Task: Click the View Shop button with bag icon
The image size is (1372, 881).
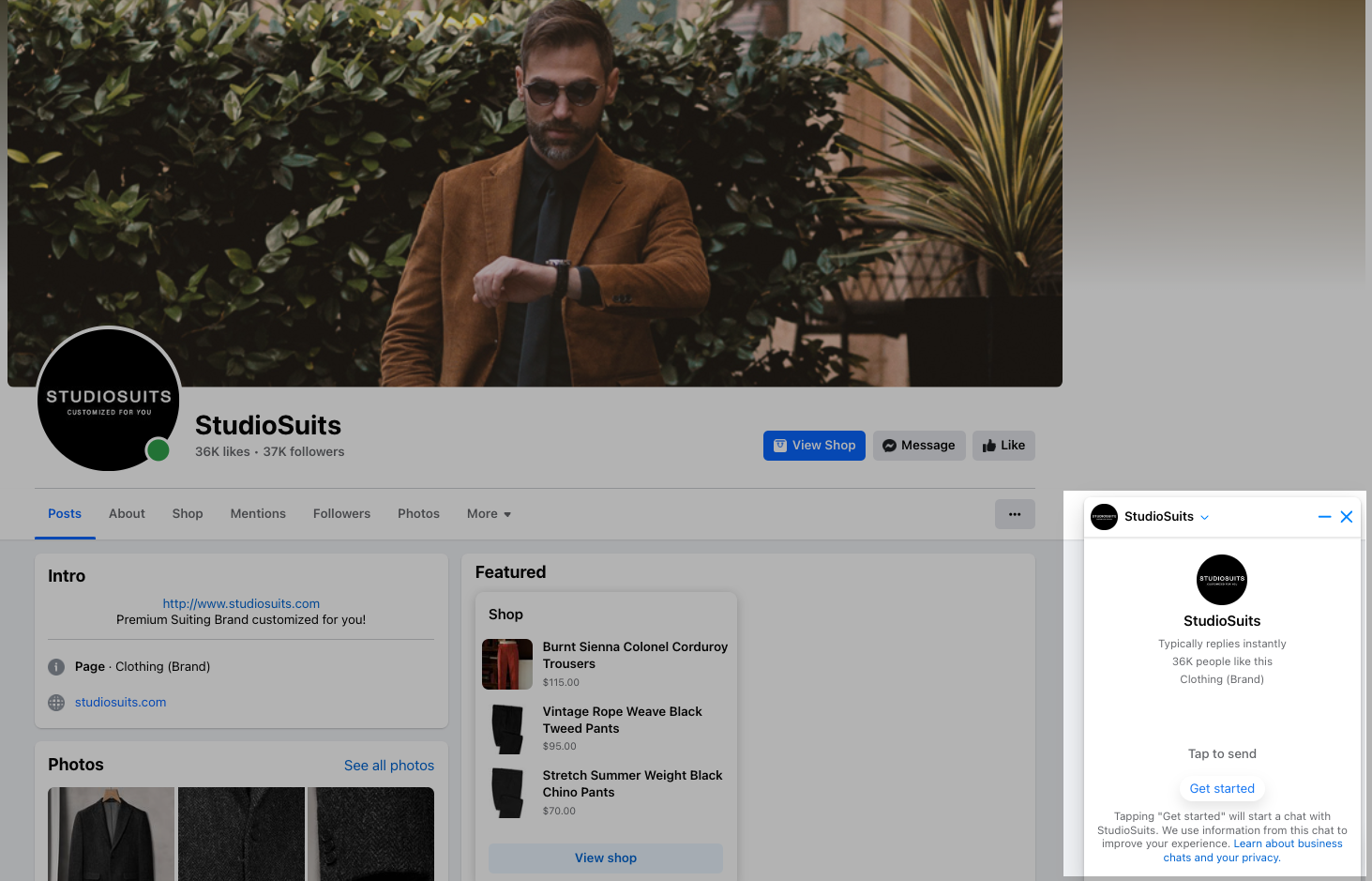Action: (814, 446)
